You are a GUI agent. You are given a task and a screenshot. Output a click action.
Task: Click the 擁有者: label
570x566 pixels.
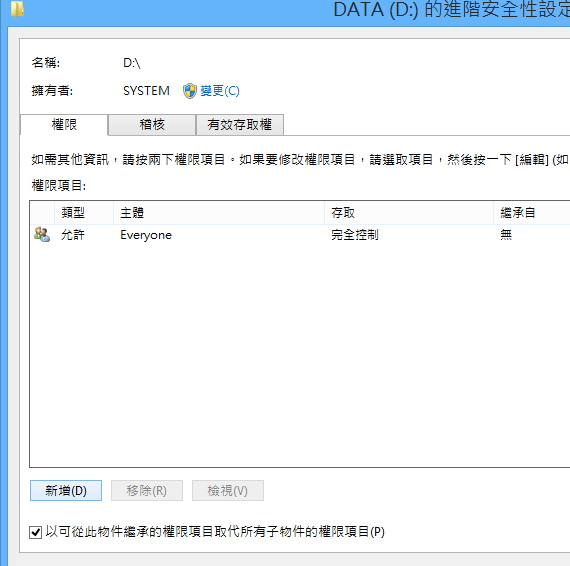tap(52, 91)
